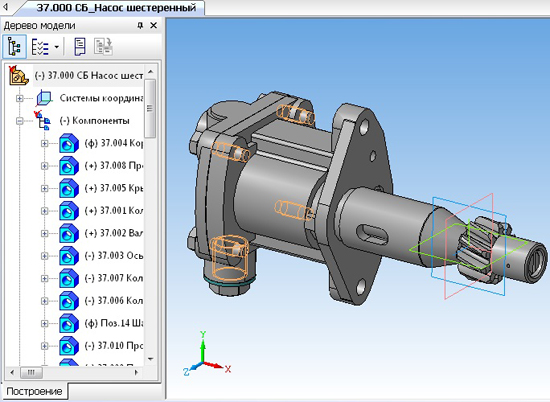The width and height of the screenshot is (550, 402).
Task: Click the Системы координат coordinate icon
Action: click(x=44, y=98)
